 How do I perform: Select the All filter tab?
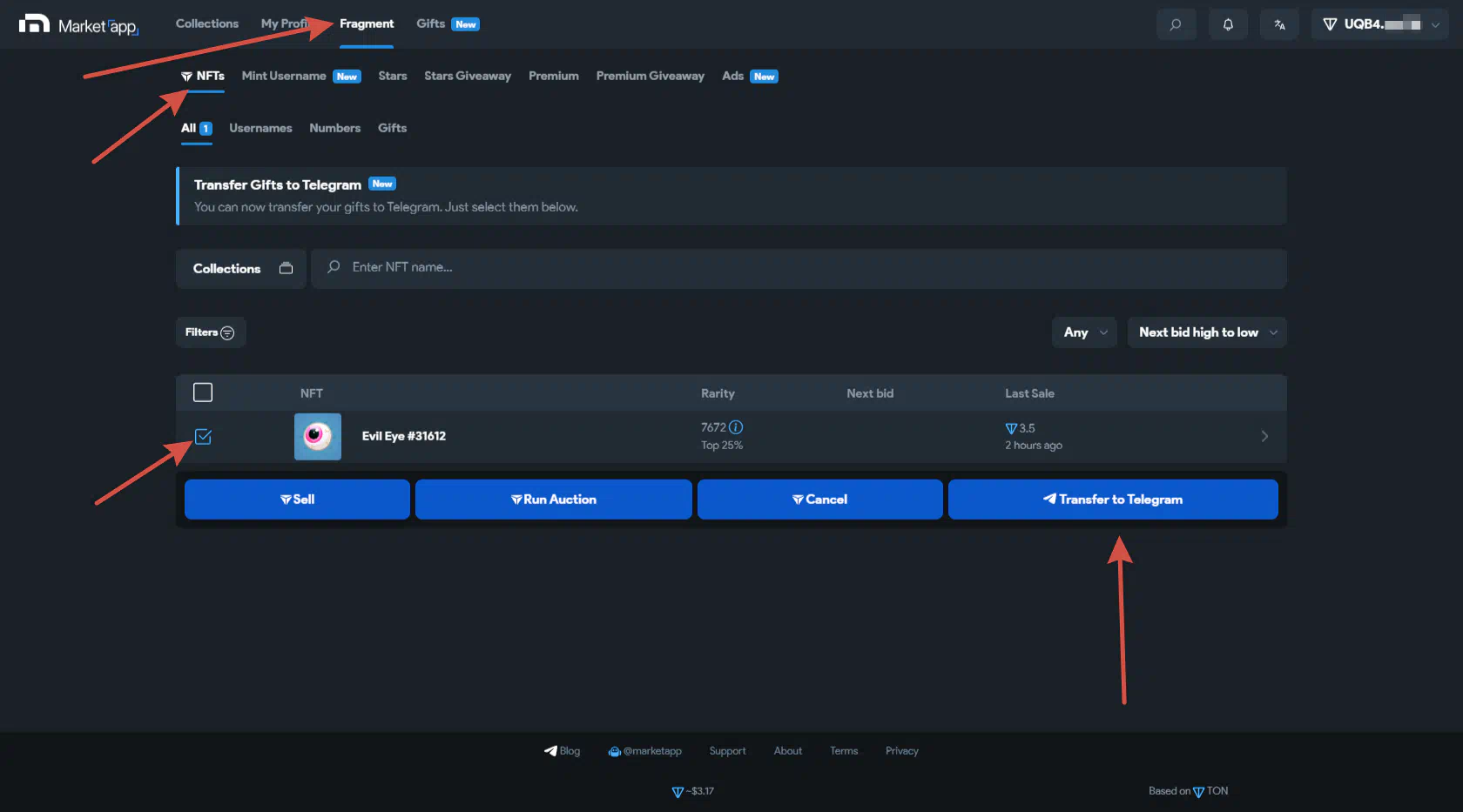(x=196, y=128)
